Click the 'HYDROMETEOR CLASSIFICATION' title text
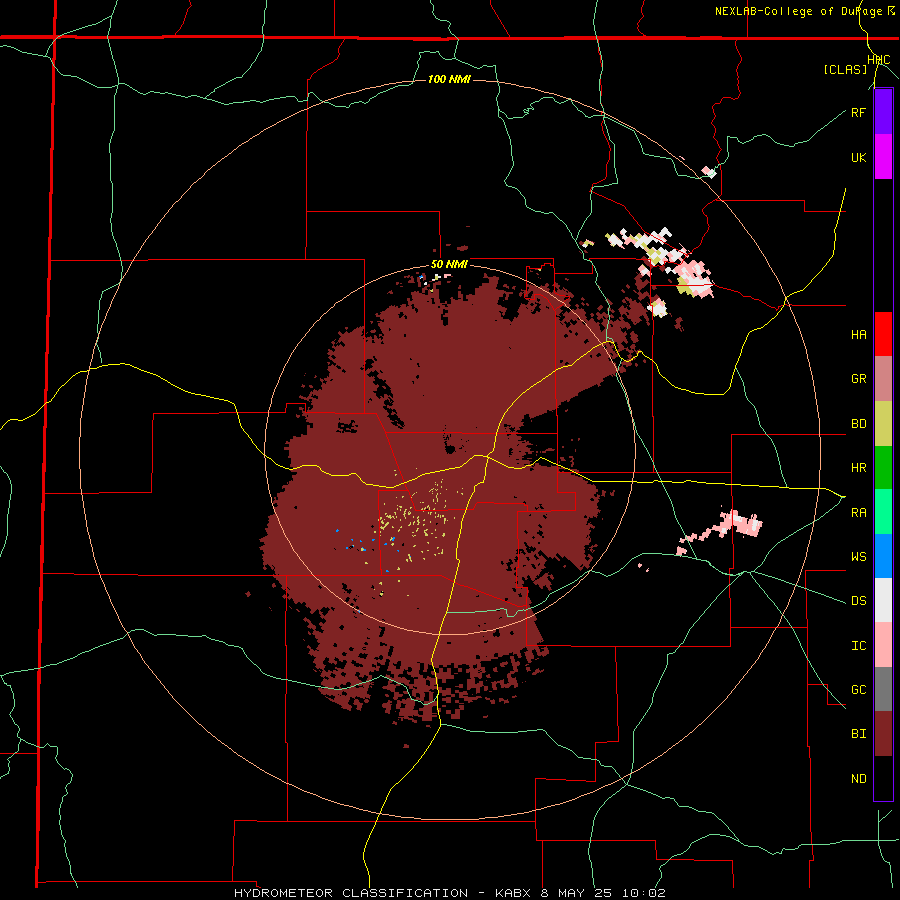The width and height of the screenshot is (900, 900). (x=351, y=893)
